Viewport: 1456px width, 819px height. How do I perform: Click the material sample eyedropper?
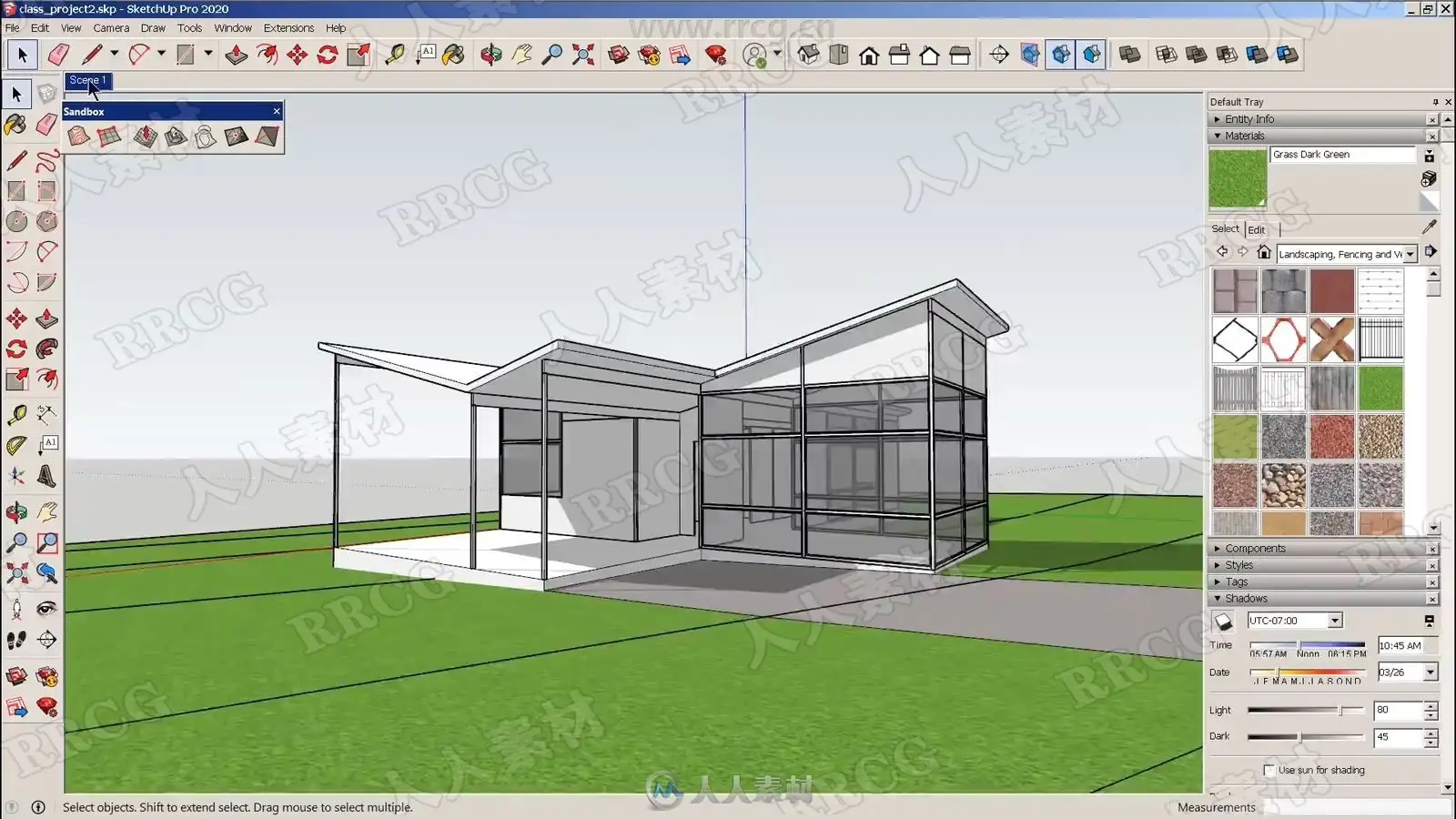point(1430,227)
